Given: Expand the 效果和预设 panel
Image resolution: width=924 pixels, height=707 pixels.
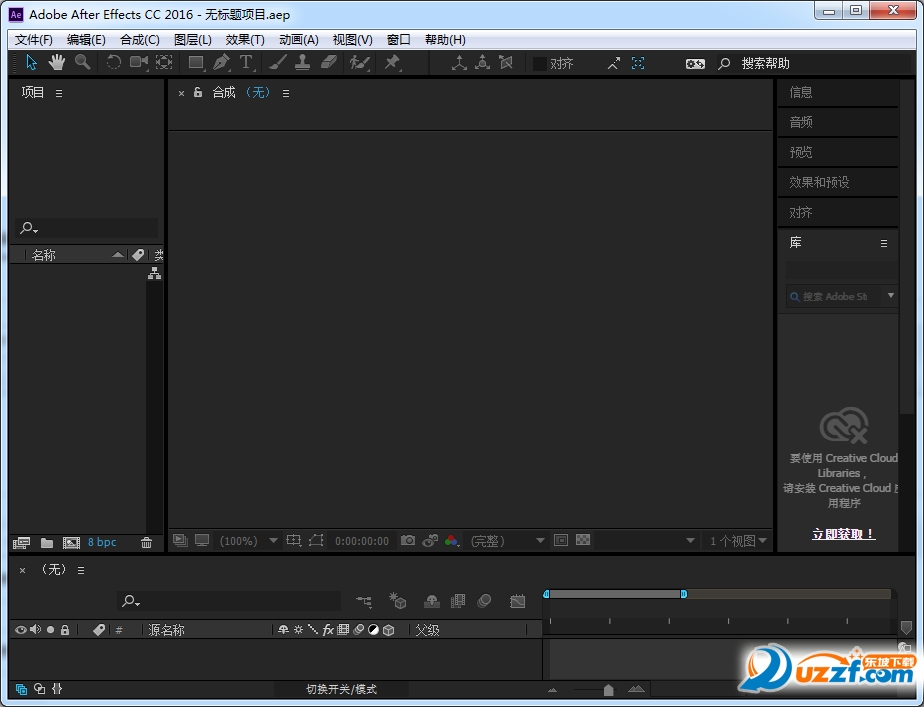Looking at the screenshot, I should pyautogui.click(x=837, y=182).
